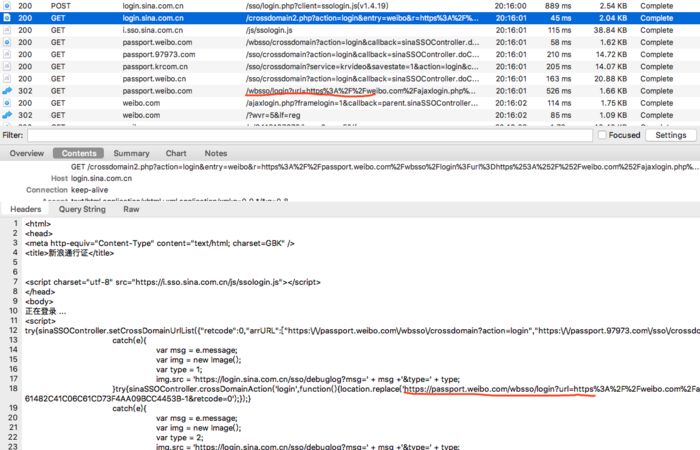Switch to the Overview tab
Screen dimensions: 700x450
[27, 153]
